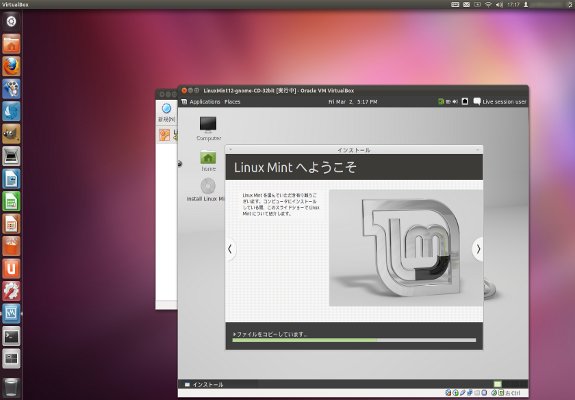The width and height of the screenshot is (575, 400).
Task: Open Thunderbird mail bird icon in launcher
Action: [11, 111]
